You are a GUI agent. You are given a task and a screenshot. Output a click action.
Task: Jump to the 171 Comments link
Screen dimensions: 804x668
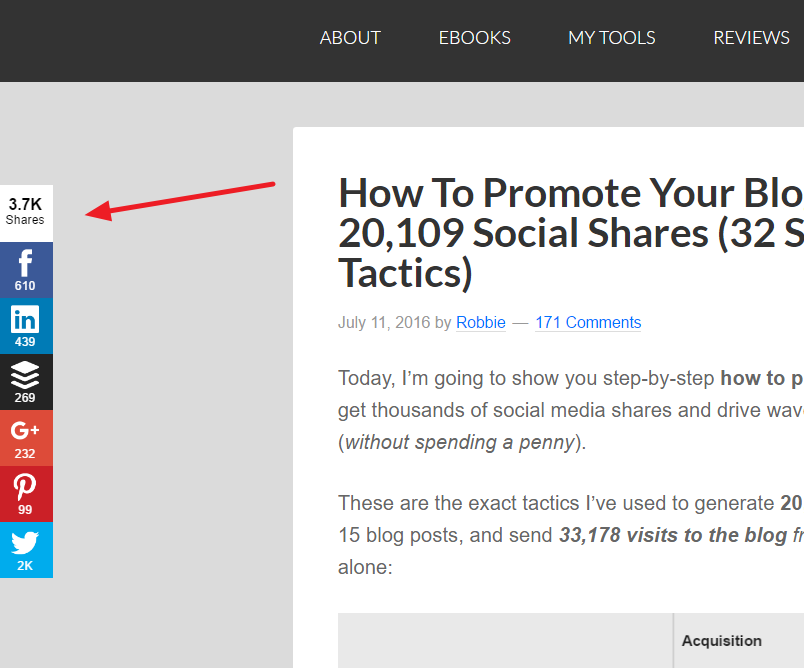pyautogui.click(x=588, y=322)
